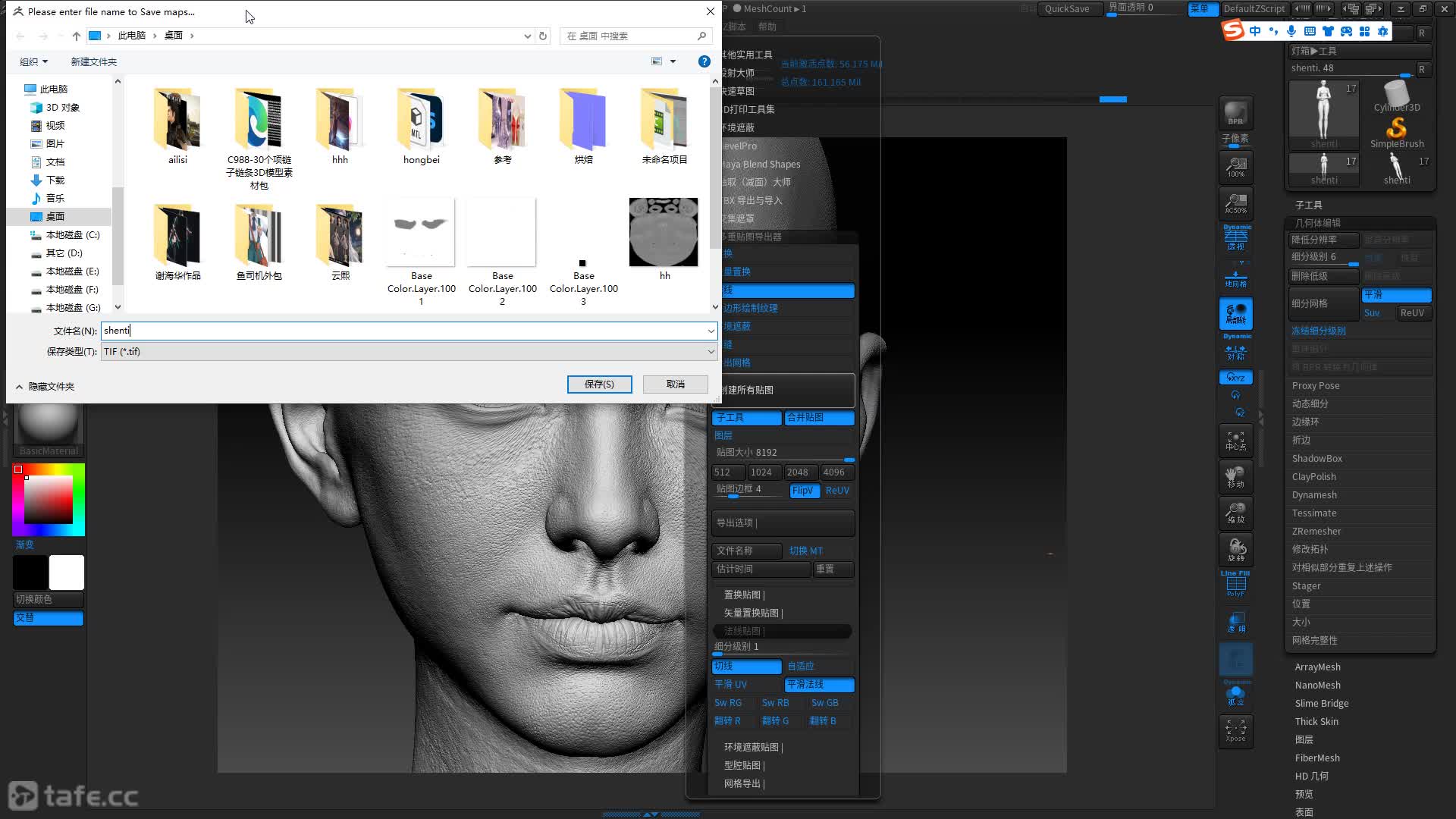Toggle the 合并贴图 merge maps button
1456x819 pixels.
(x=819, y=418)
